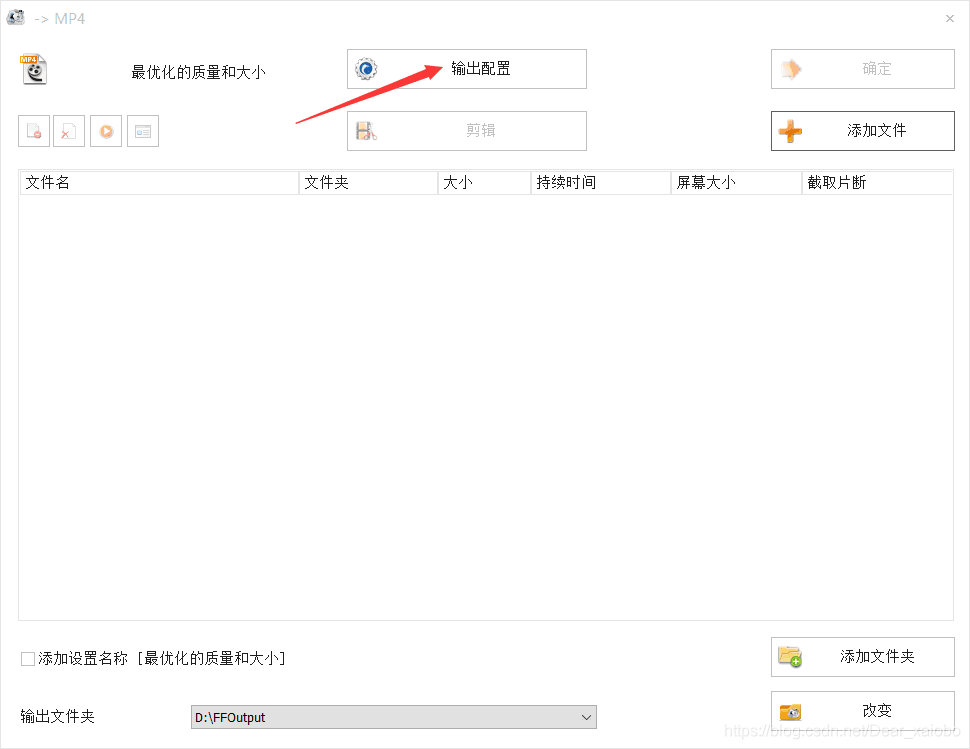The width and height of the screenshot is (970, 749).
Task: Click the 持续时间 column header
Action: [x=565, y=182]
